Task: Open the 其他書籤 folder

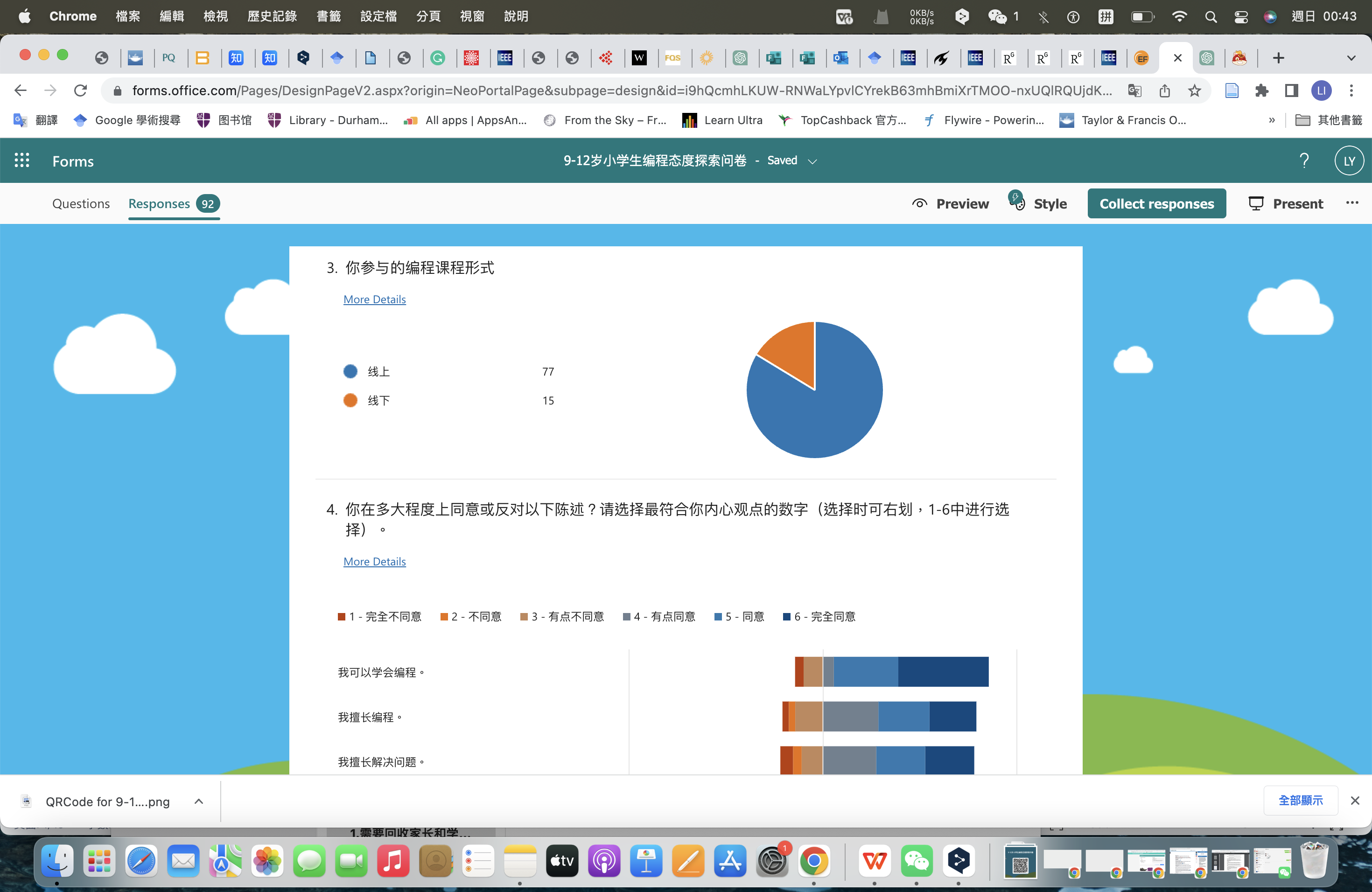Action: pyautogui.click(x=1328, y=120)
